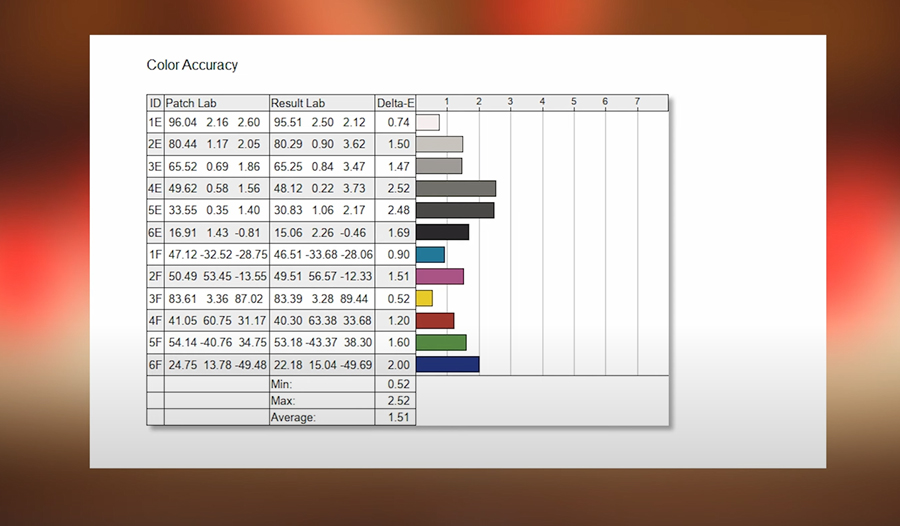Click chart axis label 7
900x526 pixels.
[x=637, y=101]
